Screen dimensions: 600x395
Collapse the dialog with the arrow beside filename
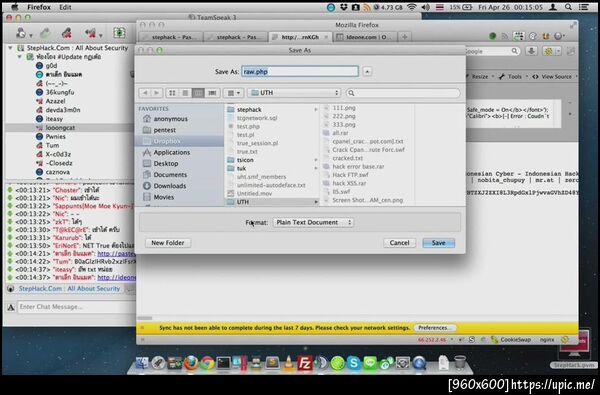(x=367, y=71)
